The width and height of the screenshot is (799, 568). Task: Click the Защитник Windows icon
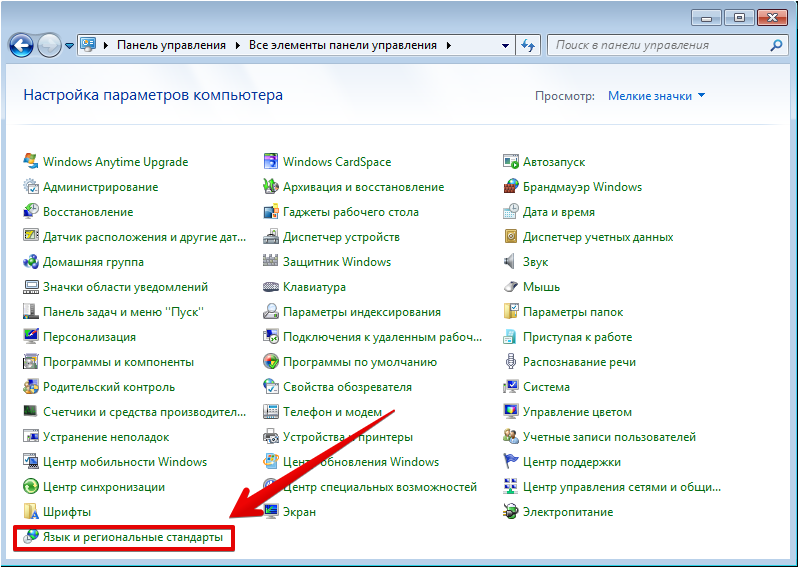[x=271, y=261]
